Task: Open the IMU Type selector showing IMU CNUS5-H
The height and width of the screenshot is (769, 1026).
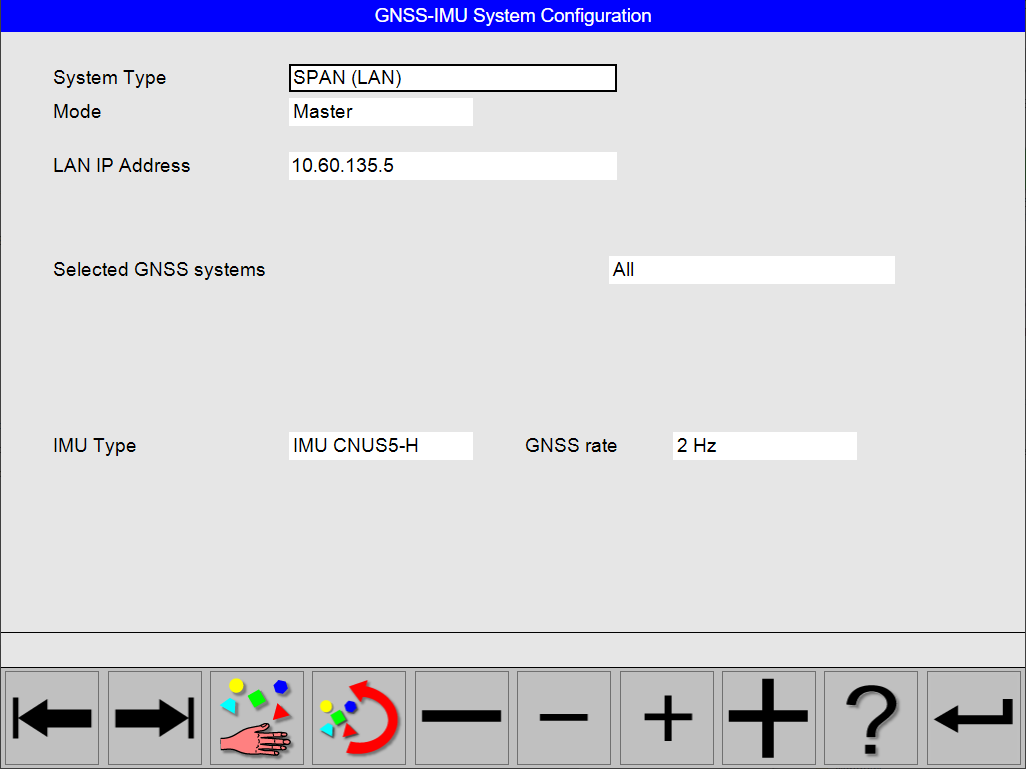Action: [380, 445]
